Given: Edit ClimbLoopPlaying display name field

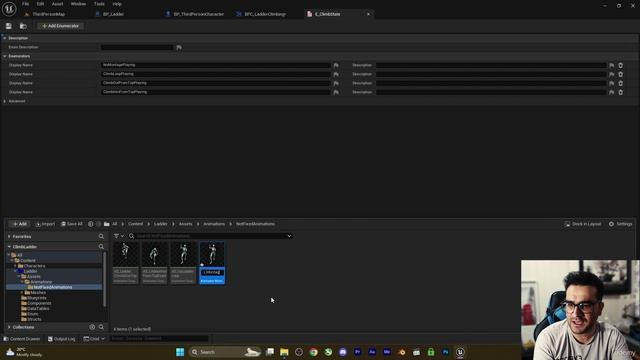Looking at the screenshot, I should [216, 74].
